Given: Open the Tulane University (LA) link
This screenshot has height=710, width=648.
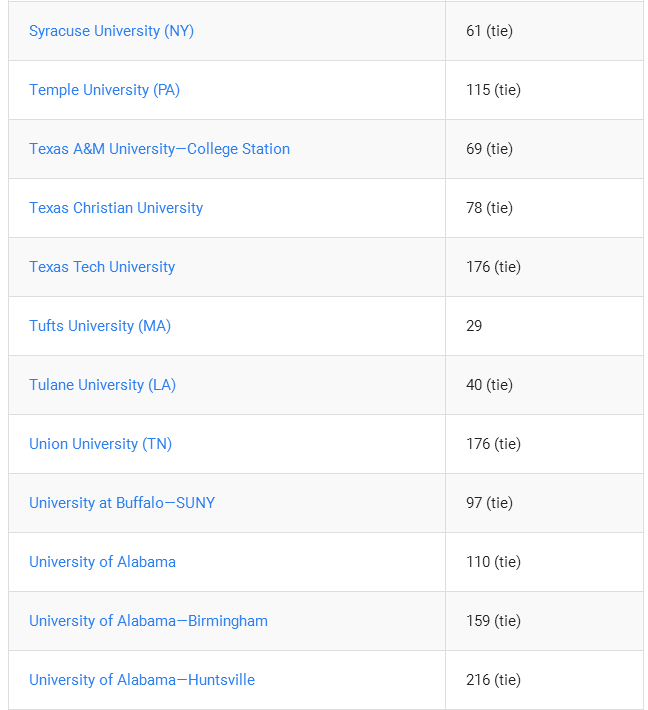Looking at the screenshot, I should pyautogui.click(x=102, y=385).
